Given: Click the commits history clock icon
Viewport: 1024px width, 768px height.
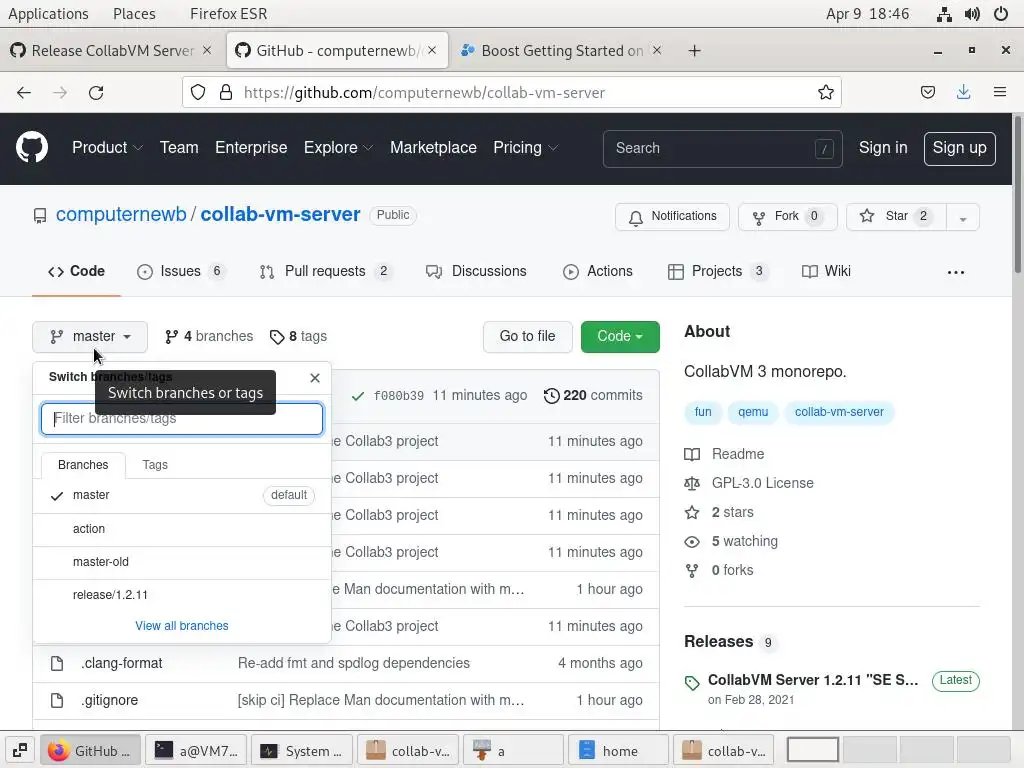Looking at the screenshot, I should point(551,396).
